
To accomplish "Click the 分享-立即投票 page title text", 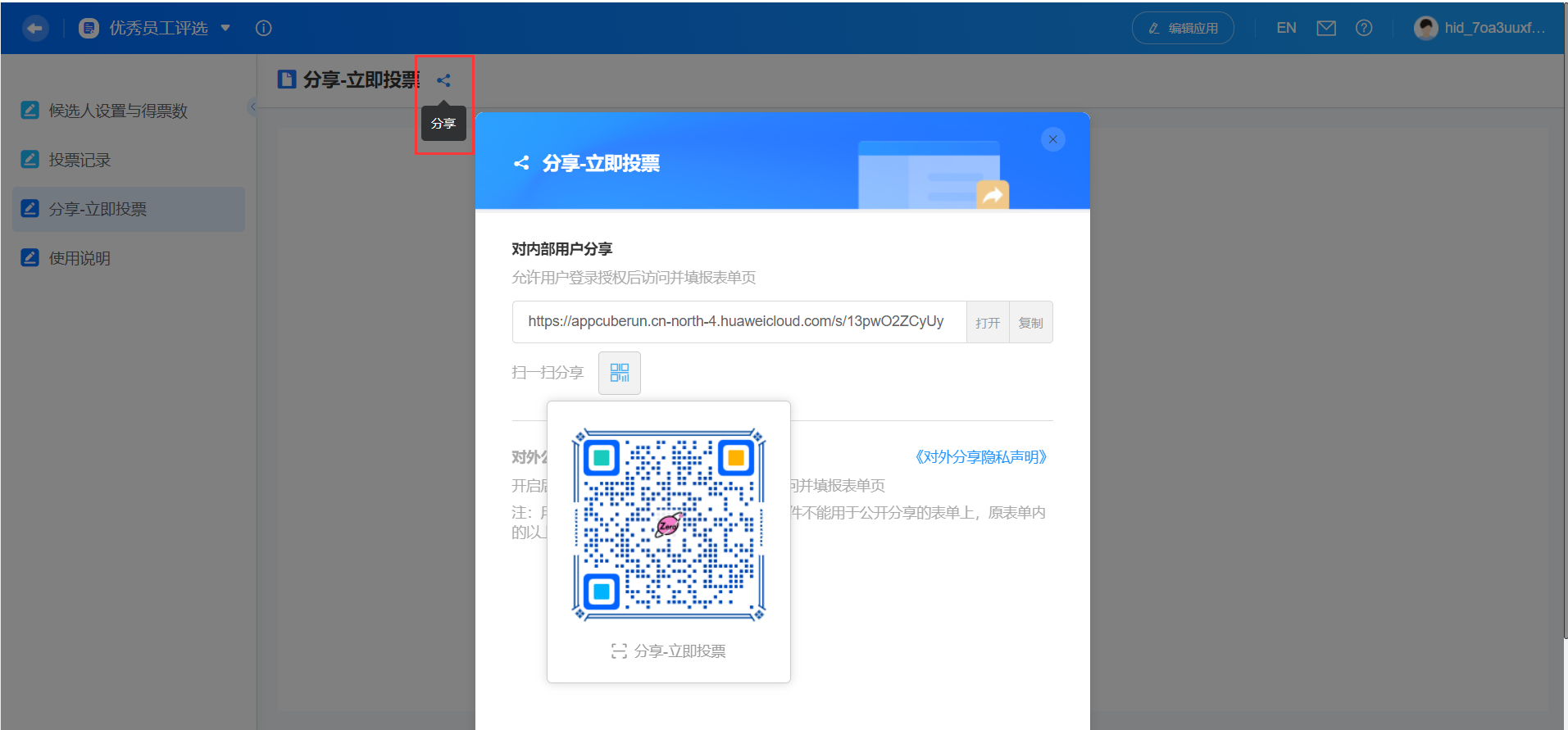I will [x=361, y=79].
